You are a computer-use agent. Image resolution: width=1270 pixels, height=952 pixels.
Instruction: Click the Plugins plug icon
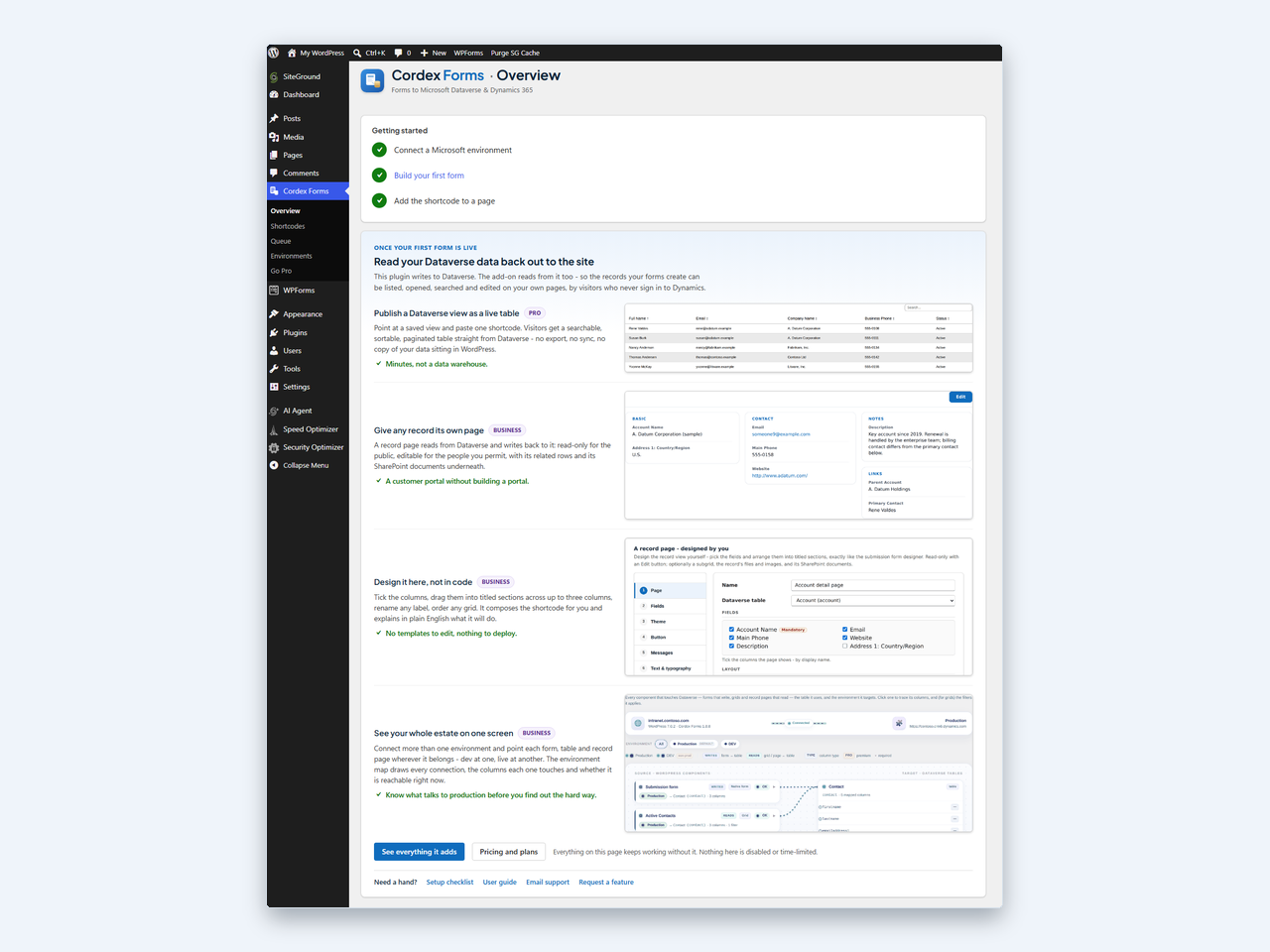(x=274, y=332)
